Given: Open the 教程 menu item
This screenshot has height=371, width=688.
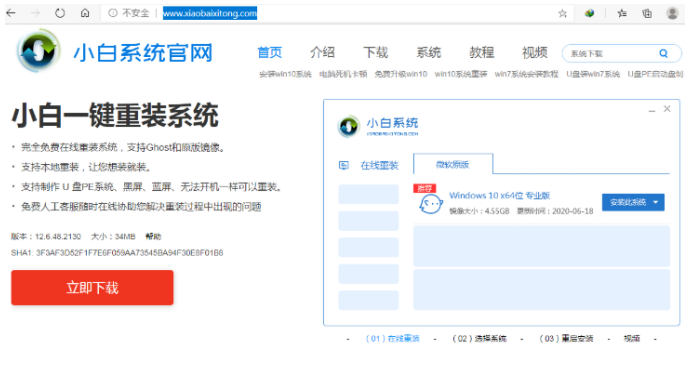Looking at the screenshot, I should [482, 53].
